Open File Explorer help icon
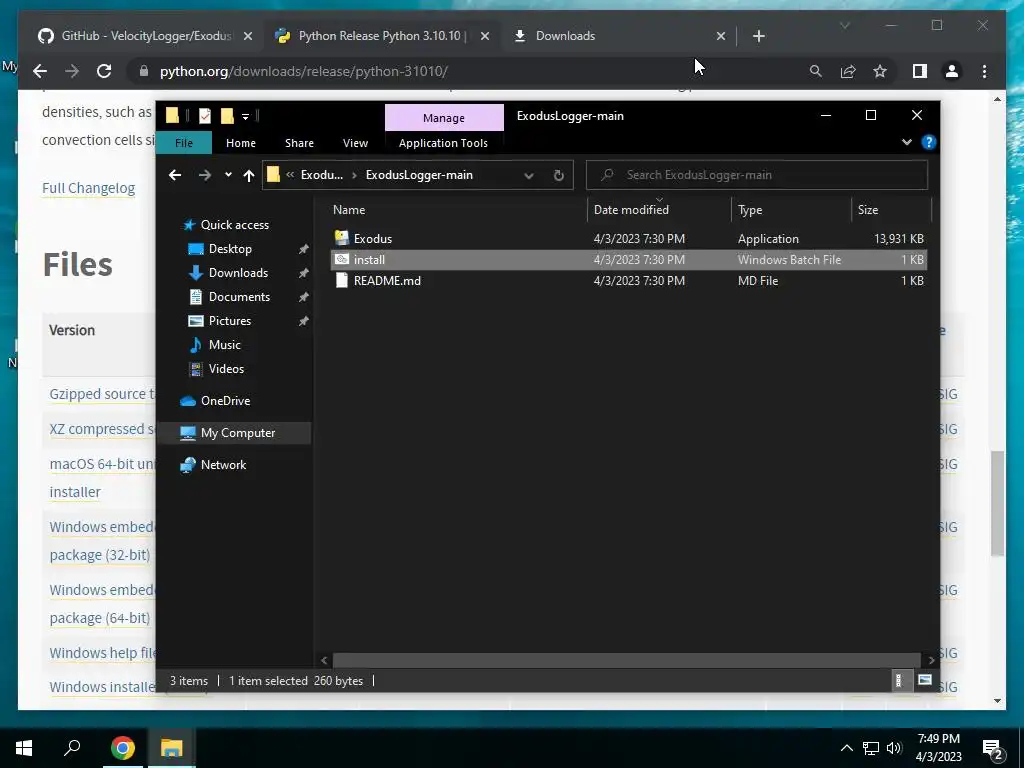This screenshot has width=1024, height=768. [929, 142]
